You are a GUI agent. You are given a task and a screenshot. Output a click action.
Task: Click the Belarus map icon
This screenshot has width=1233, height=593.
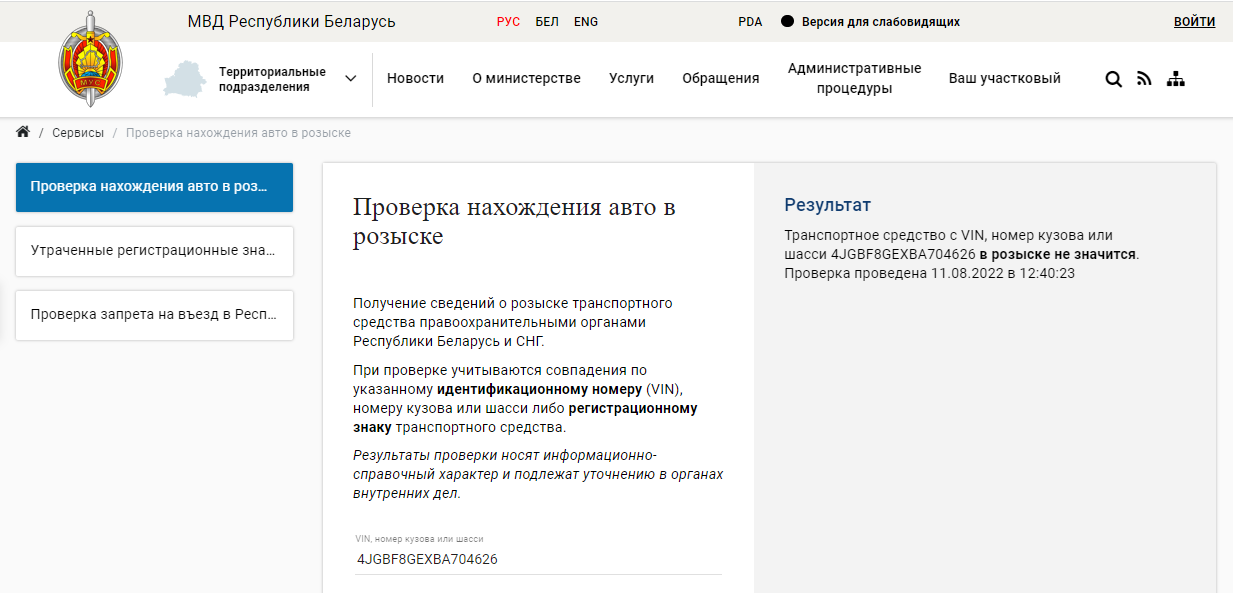[x=183, y=79]
